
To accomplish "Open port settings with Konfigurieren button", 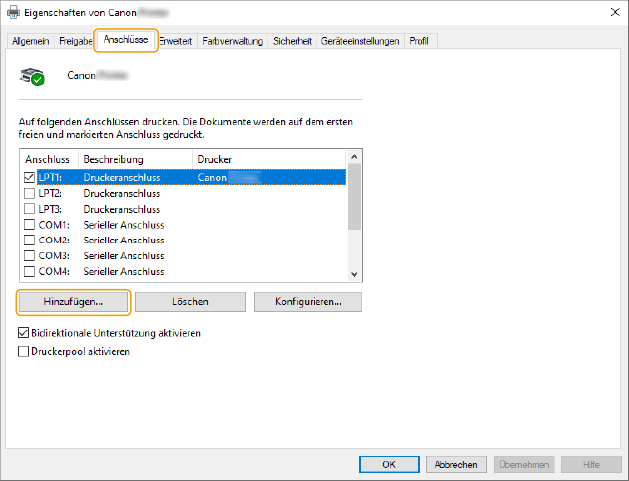I will (x=306, y=301).
